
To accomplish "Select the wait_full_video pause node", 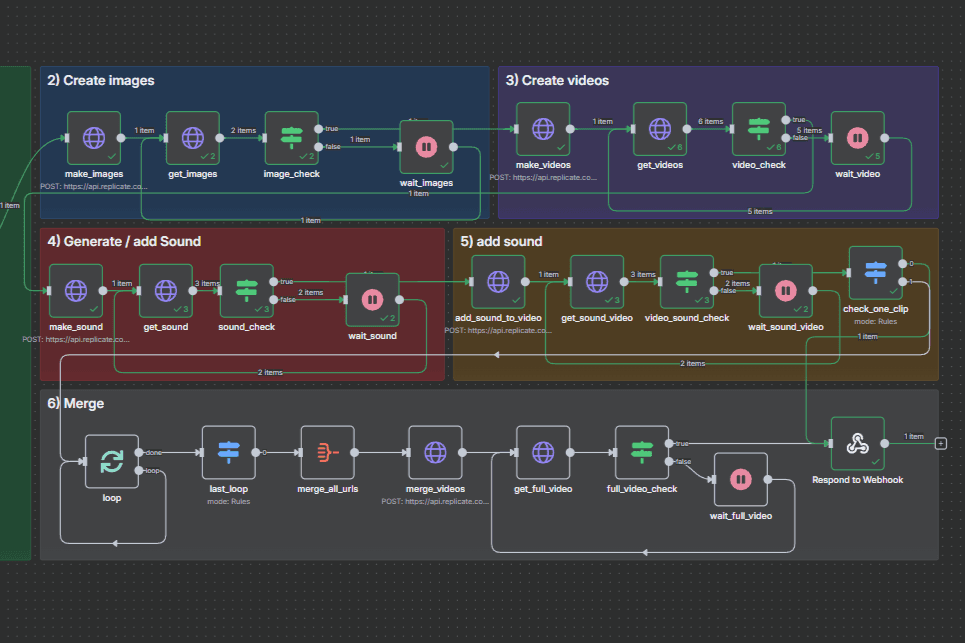I will pyautogui.click(x=740, y=479).
